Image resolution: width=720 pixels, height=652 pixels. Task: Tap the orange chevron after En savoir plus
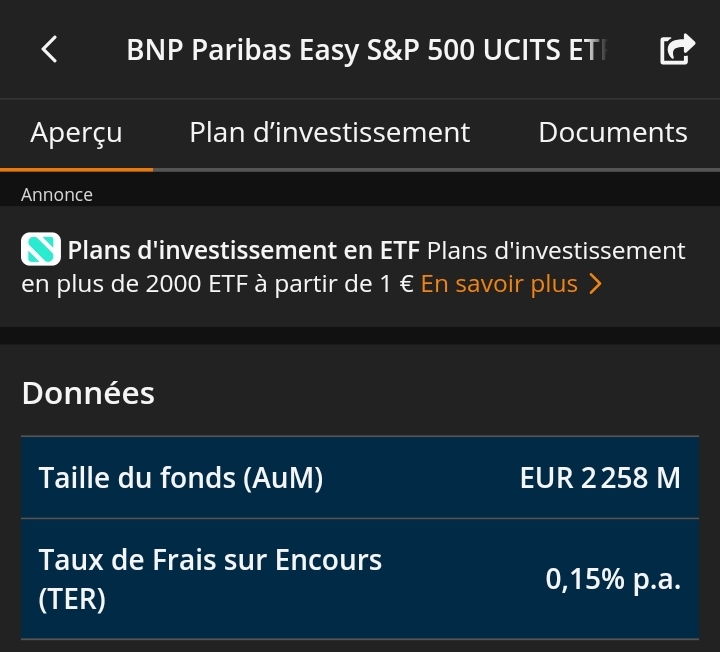tap(596, 284)
